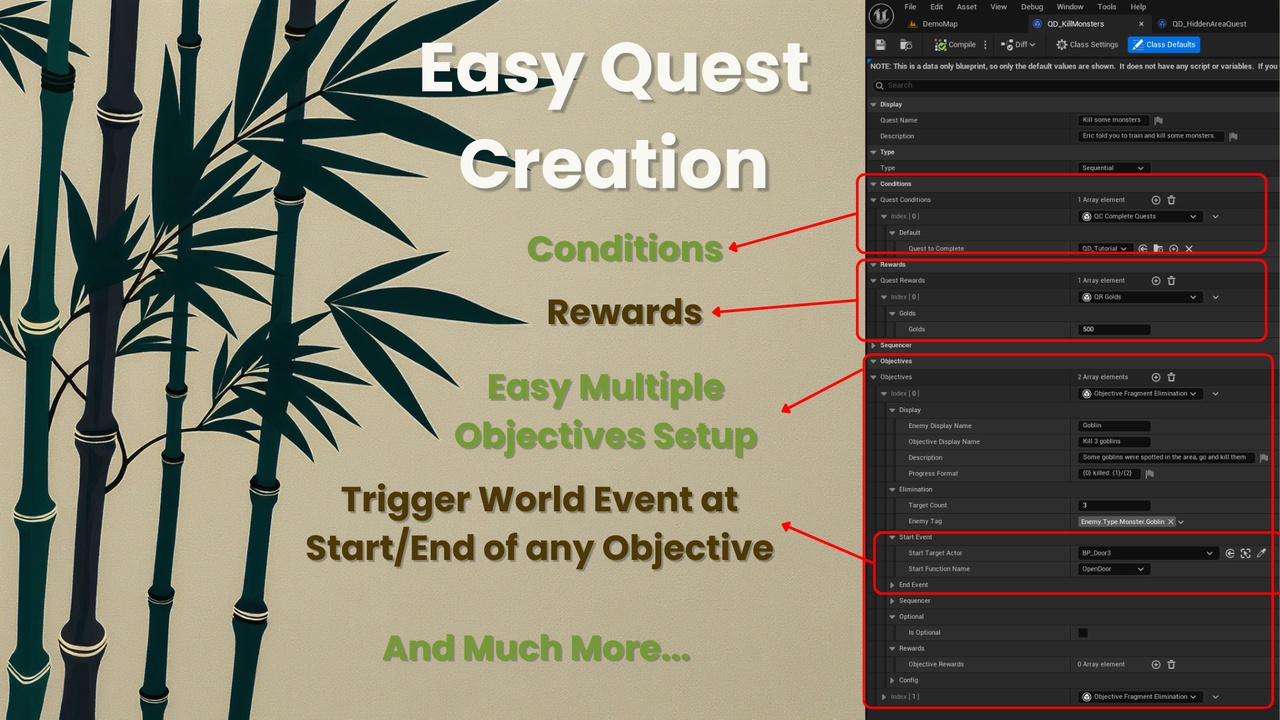Open the Edit menu

pos(938,7)
